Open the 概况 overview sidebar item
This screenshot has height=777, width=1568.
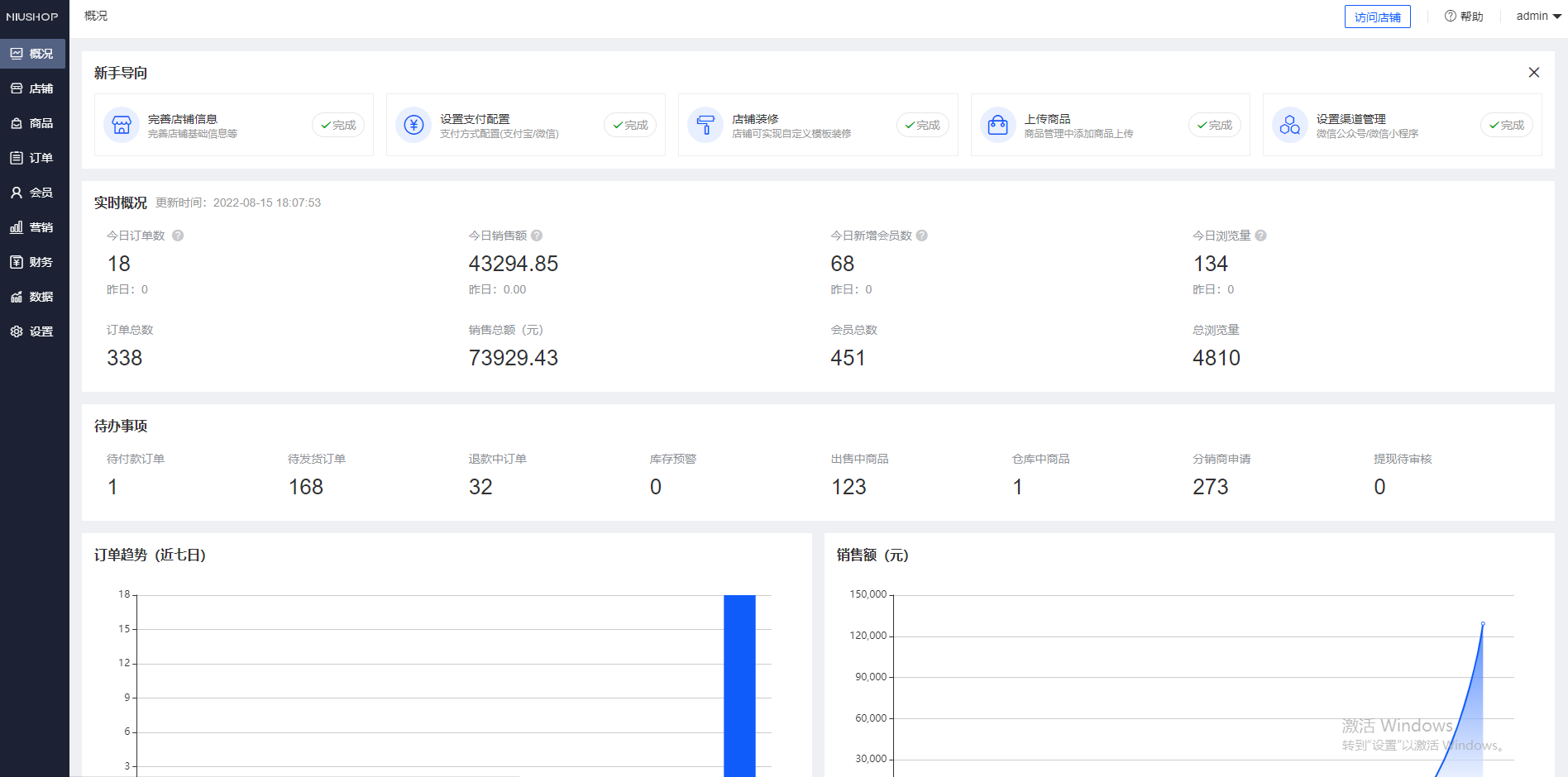pyautogui.click(x=32, y=54)
